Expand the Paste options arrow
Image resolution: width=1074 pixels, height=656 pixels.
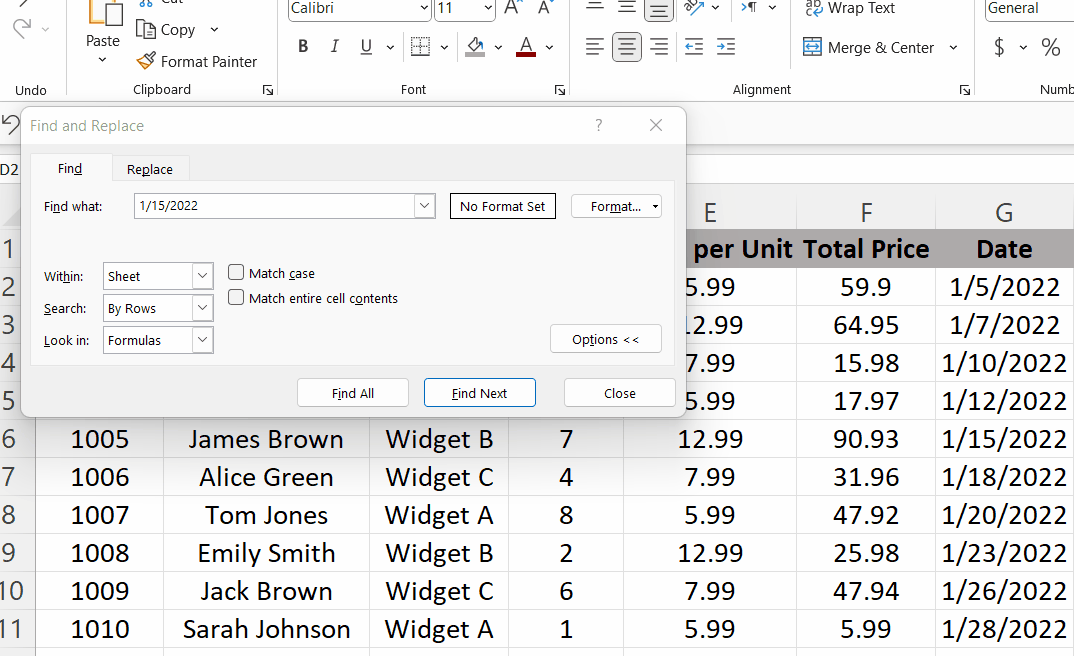[102, 60]
